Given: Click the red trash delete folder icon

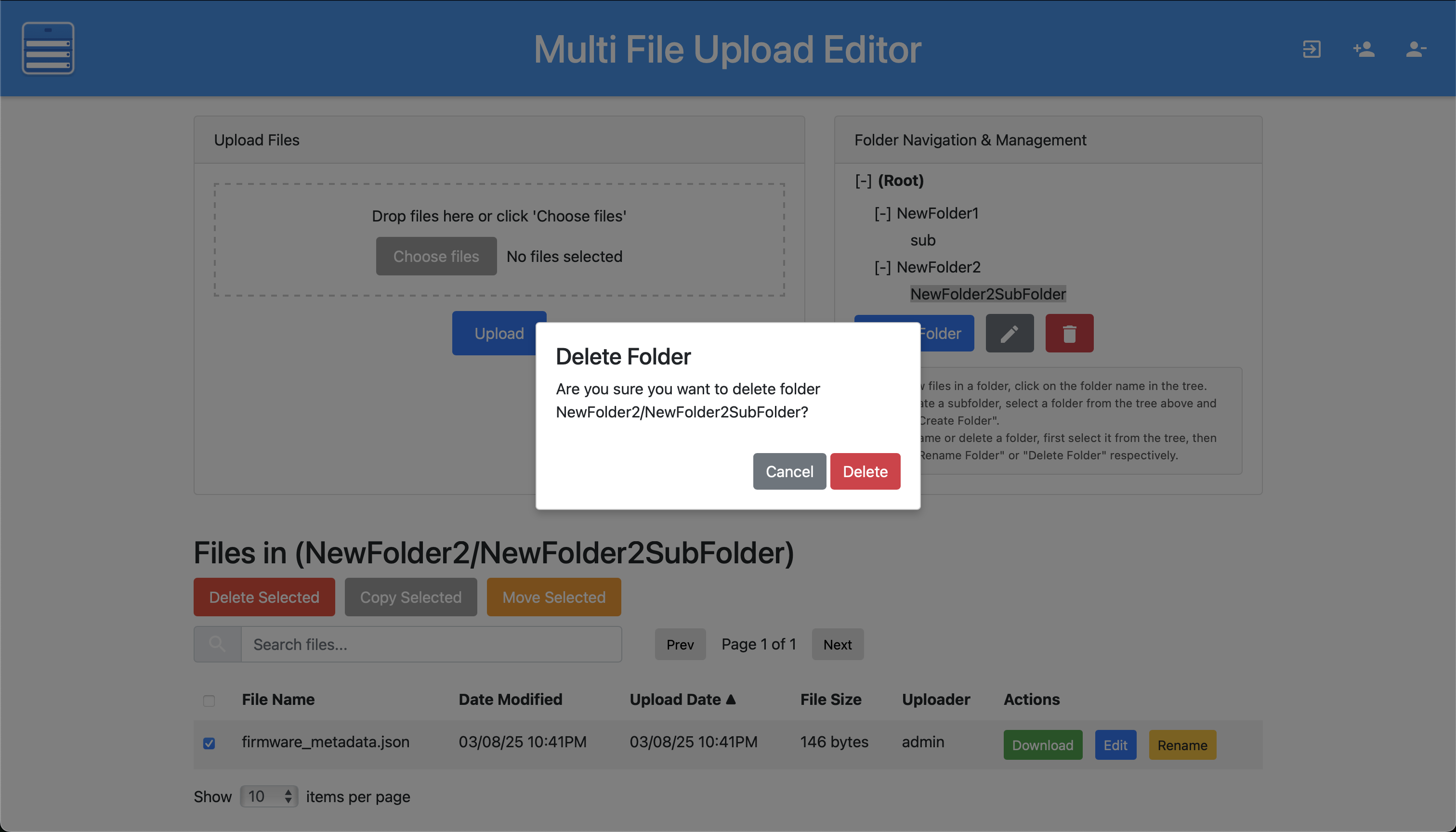Looking at the screenshot, I should pyautogui.click(x=1069, y=333).
